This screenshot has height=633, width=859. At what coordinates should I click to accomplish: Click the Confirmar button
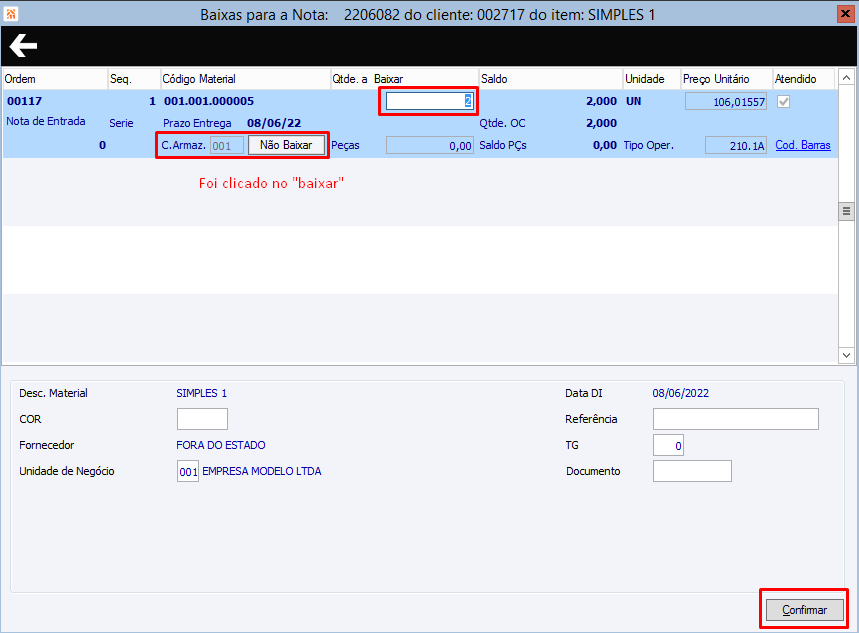point(804,609)
